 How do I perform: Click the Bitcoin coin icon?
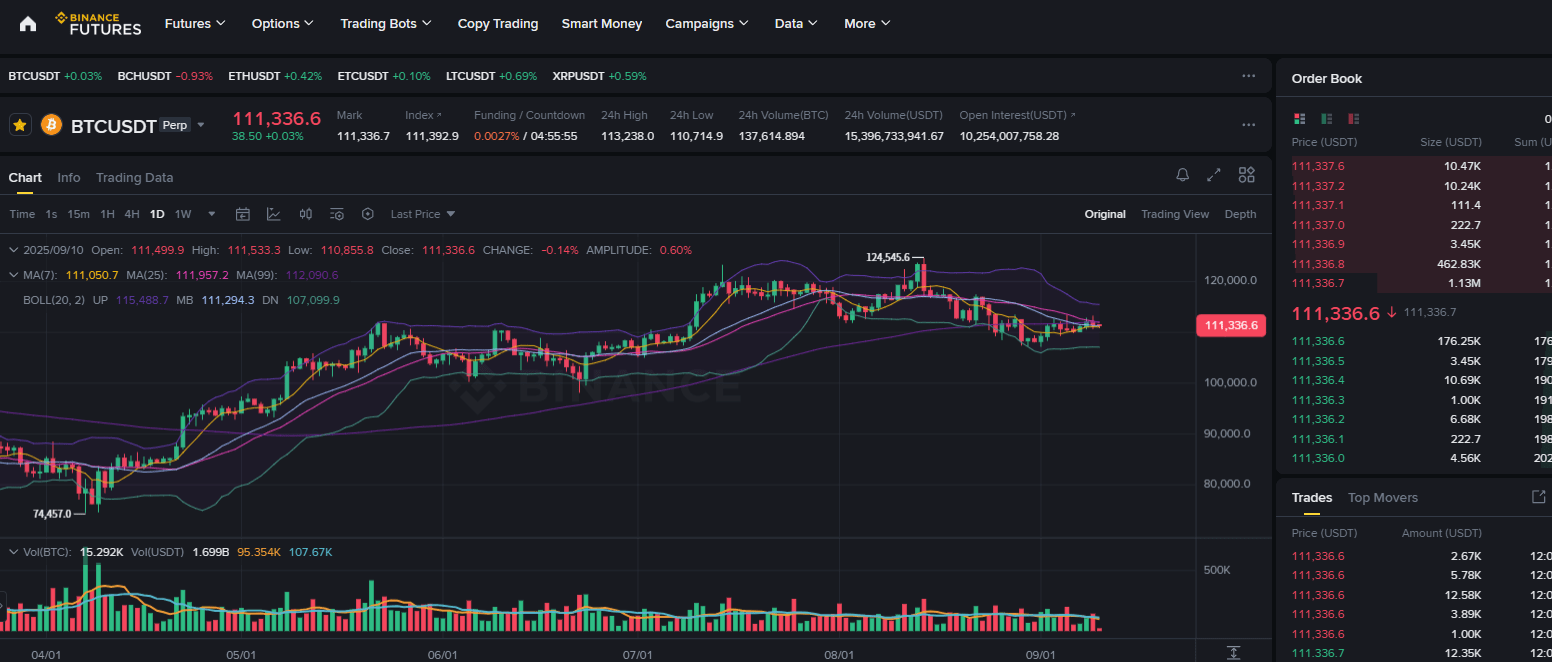click(51, 125)
